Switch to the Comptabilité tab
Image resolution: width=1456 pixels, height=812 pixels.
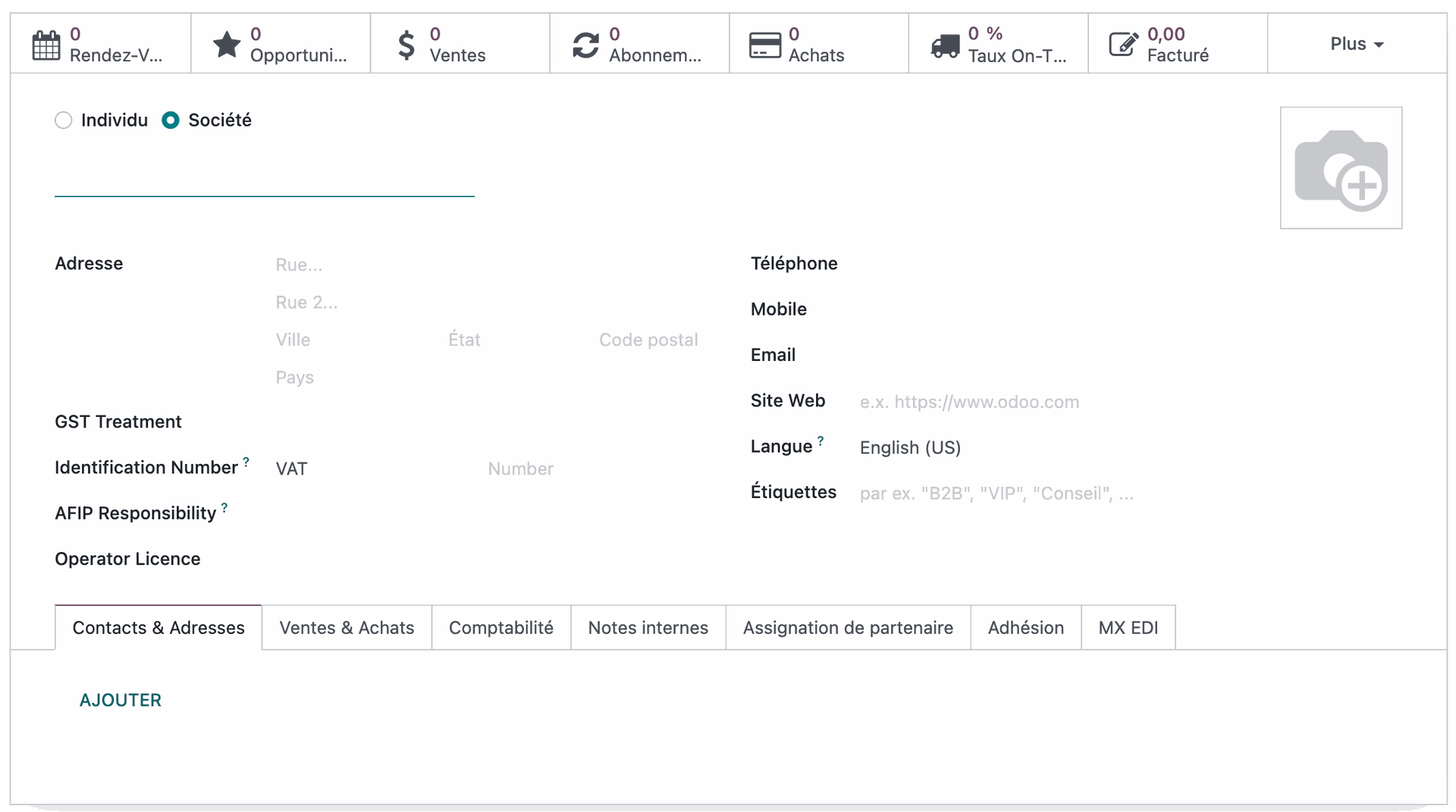(500, 627)
